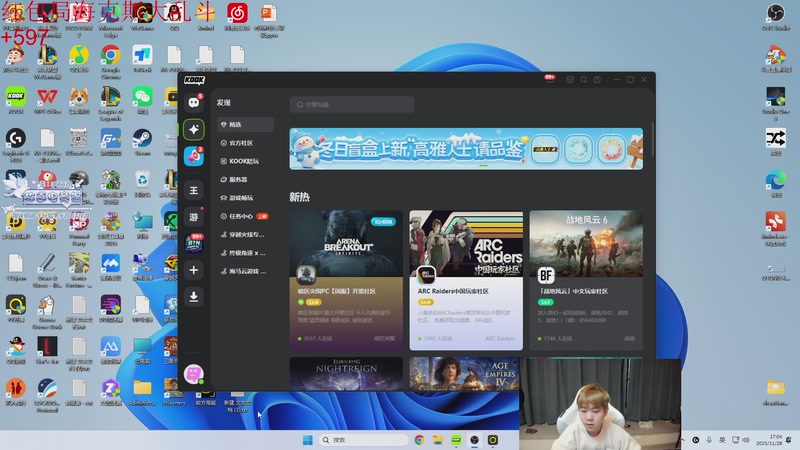The height and width of the screenshot is (450, 800).
Task: Open Google Chrome desktop shortcut
Action: pyautogui.click(x=111, y=61)
